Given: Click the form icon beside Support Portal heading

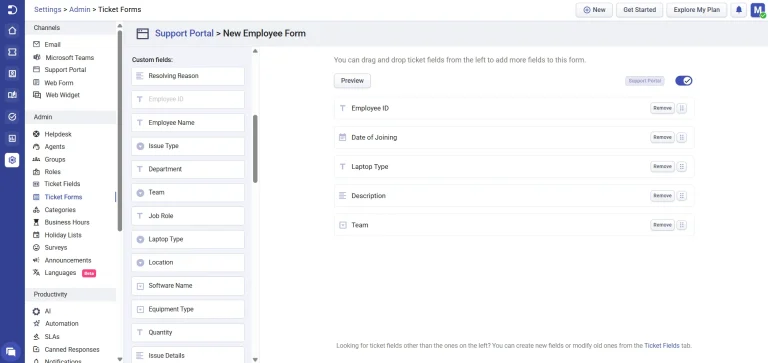Looking at the screenshot, I should click(143, 33).
